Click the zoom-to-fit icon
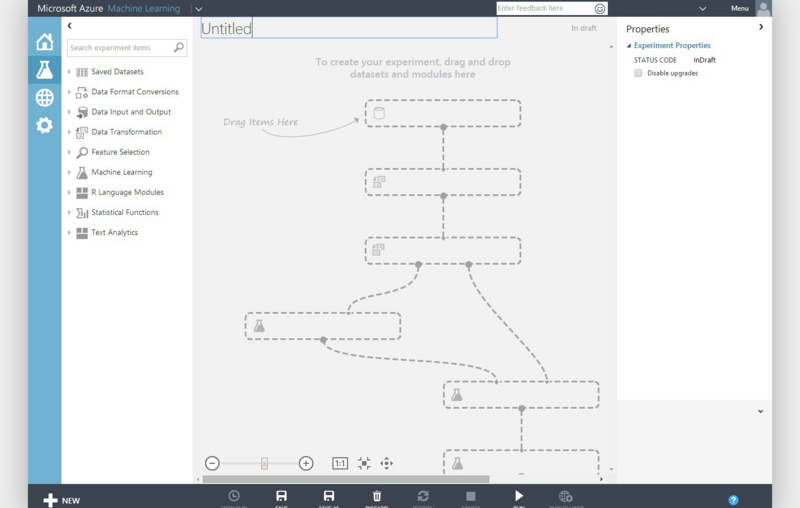The height and width of the screenshot is (508, 800). [x=364, y=463]
